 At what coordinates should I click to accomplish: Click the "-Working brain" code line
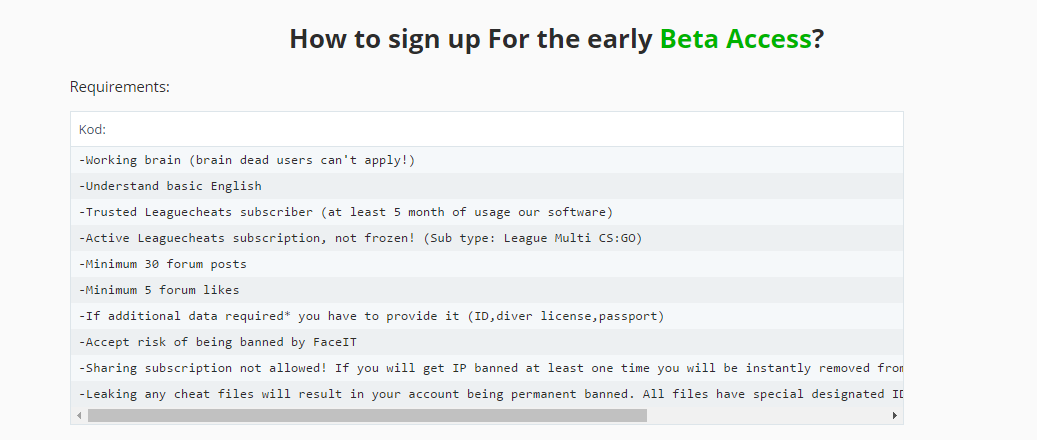[487, 160]
